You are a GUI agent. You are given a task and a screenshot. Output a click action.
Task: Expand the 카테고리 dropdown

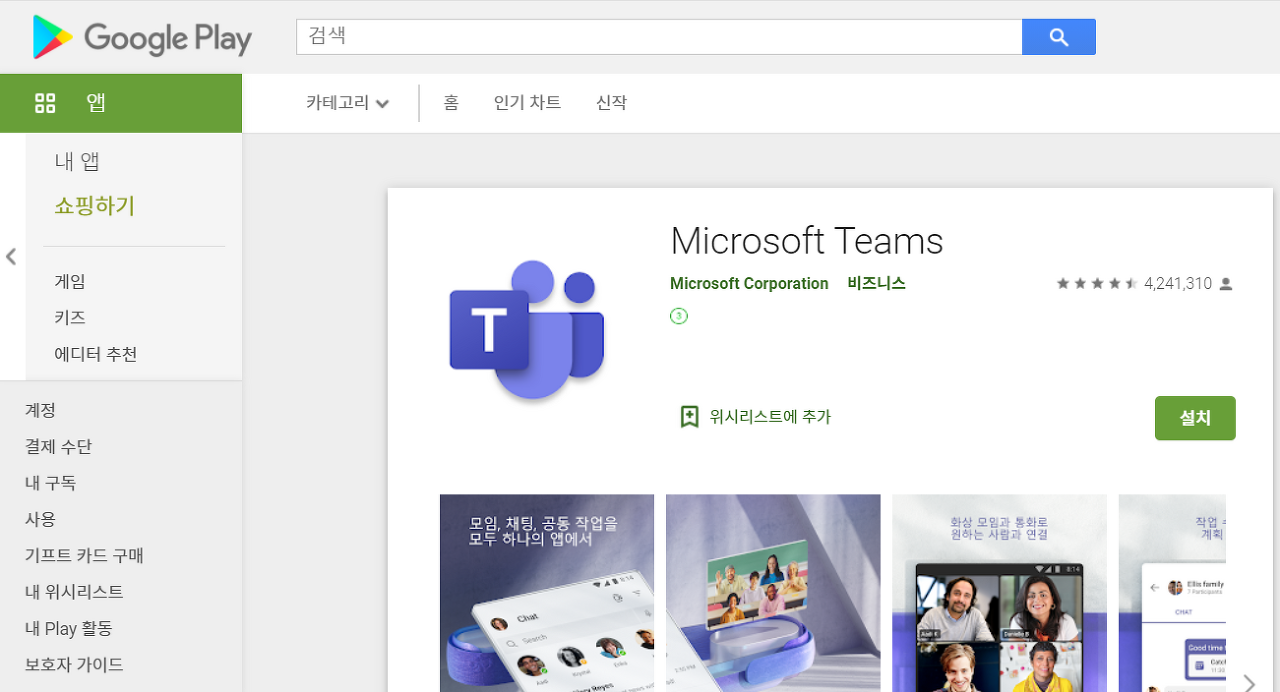coord(347,103)
